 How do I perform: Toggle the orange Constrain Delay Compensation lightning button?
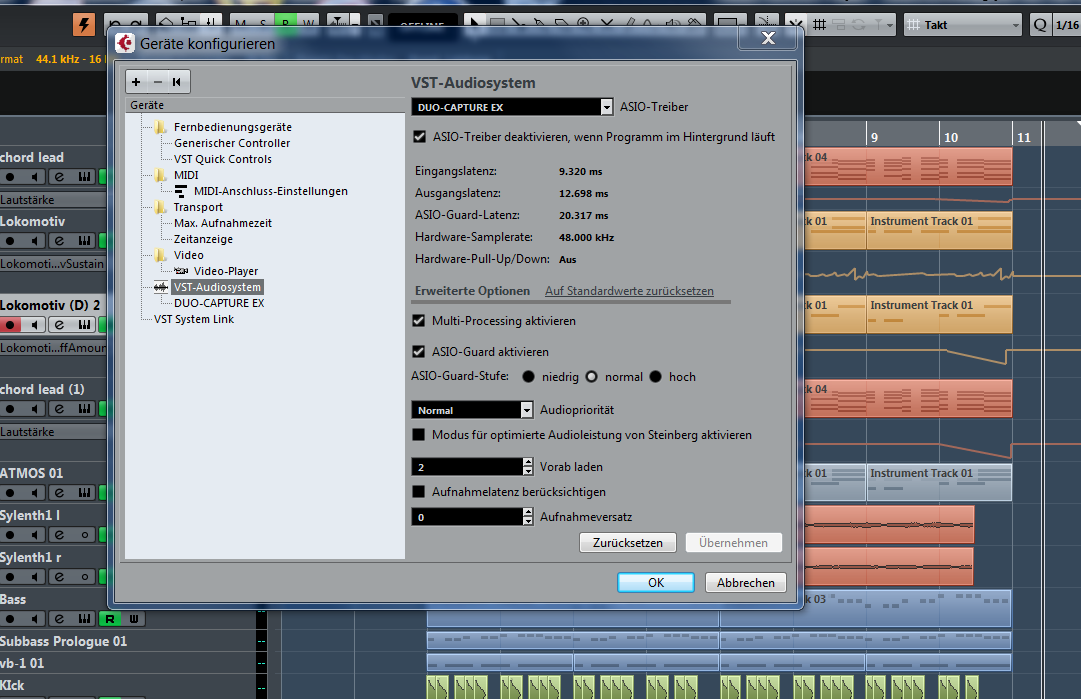point(83,26)
